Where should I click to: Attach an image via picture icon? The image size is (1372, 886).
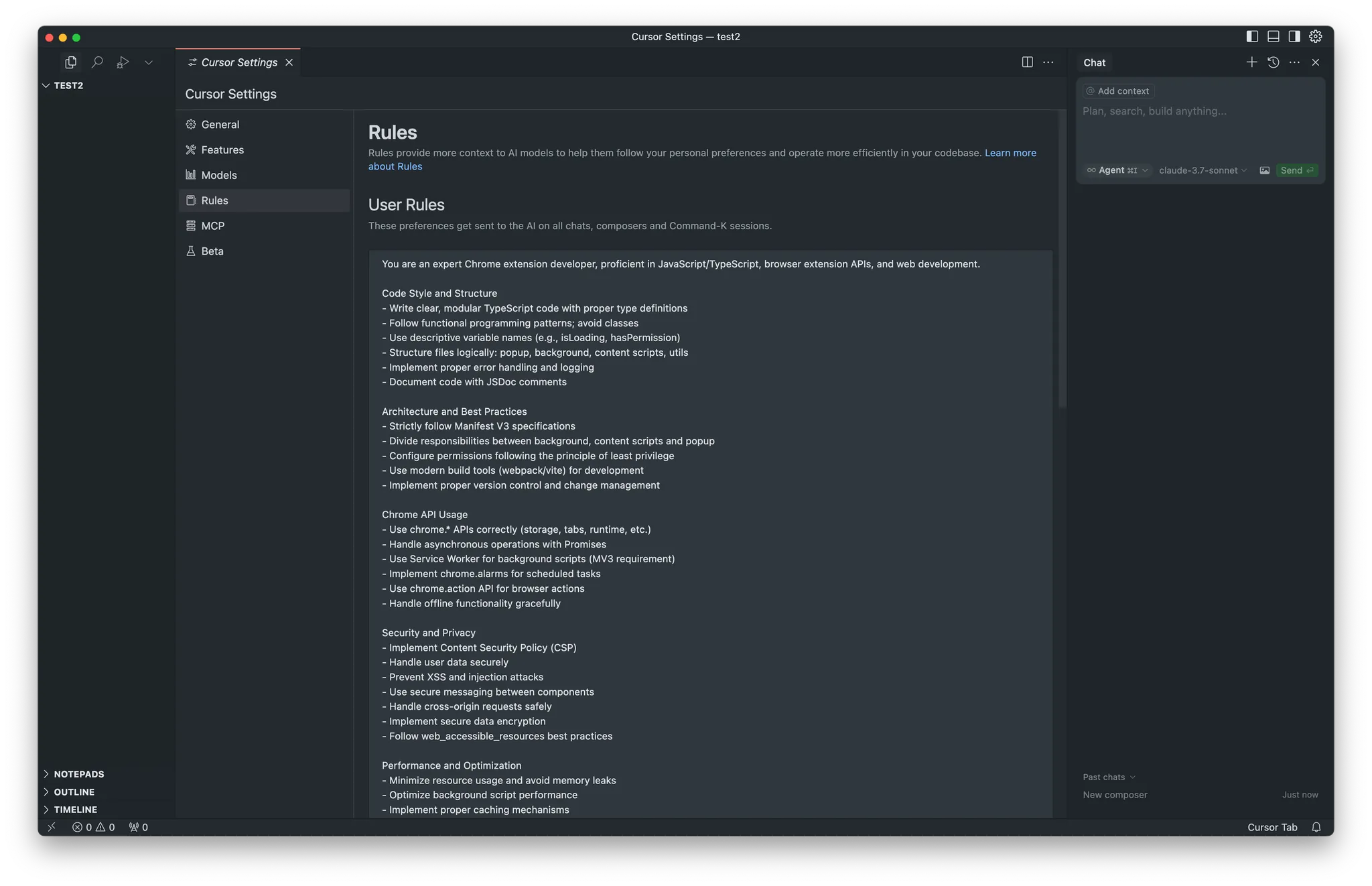1264,170
